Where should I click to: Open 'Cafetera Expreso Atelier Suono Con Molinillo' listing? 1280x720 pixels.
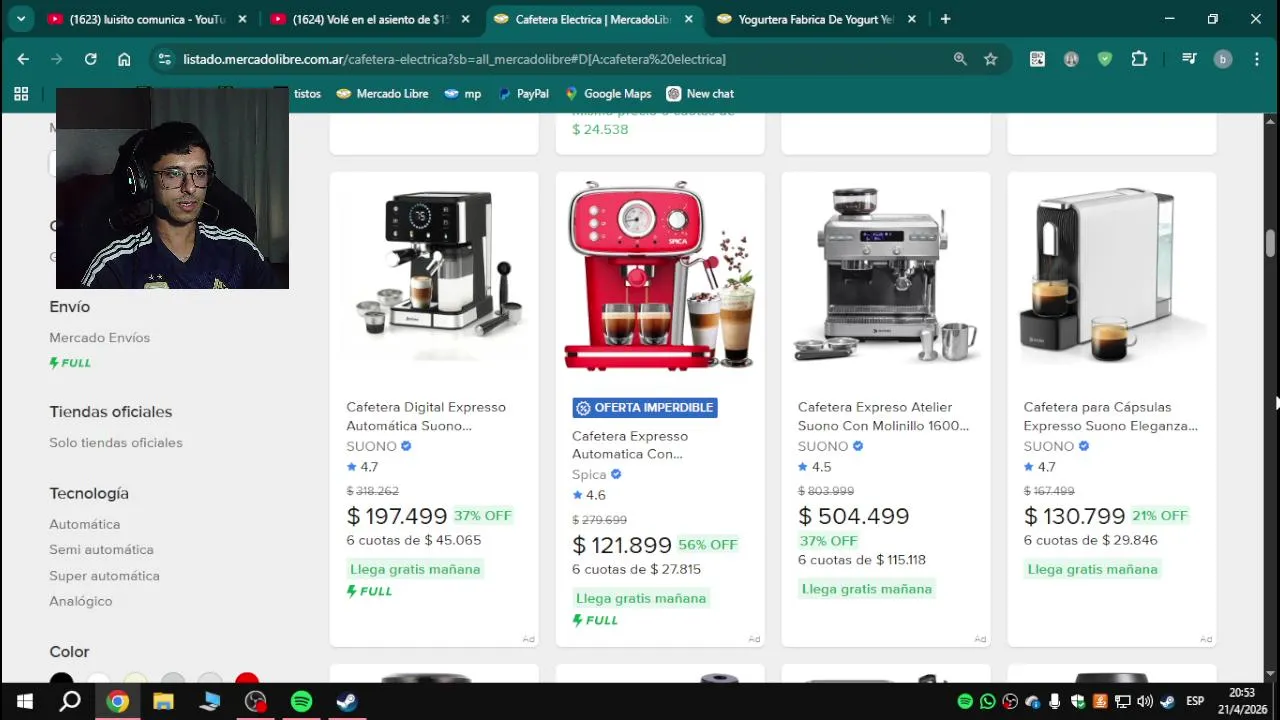[x=883, y=416]
